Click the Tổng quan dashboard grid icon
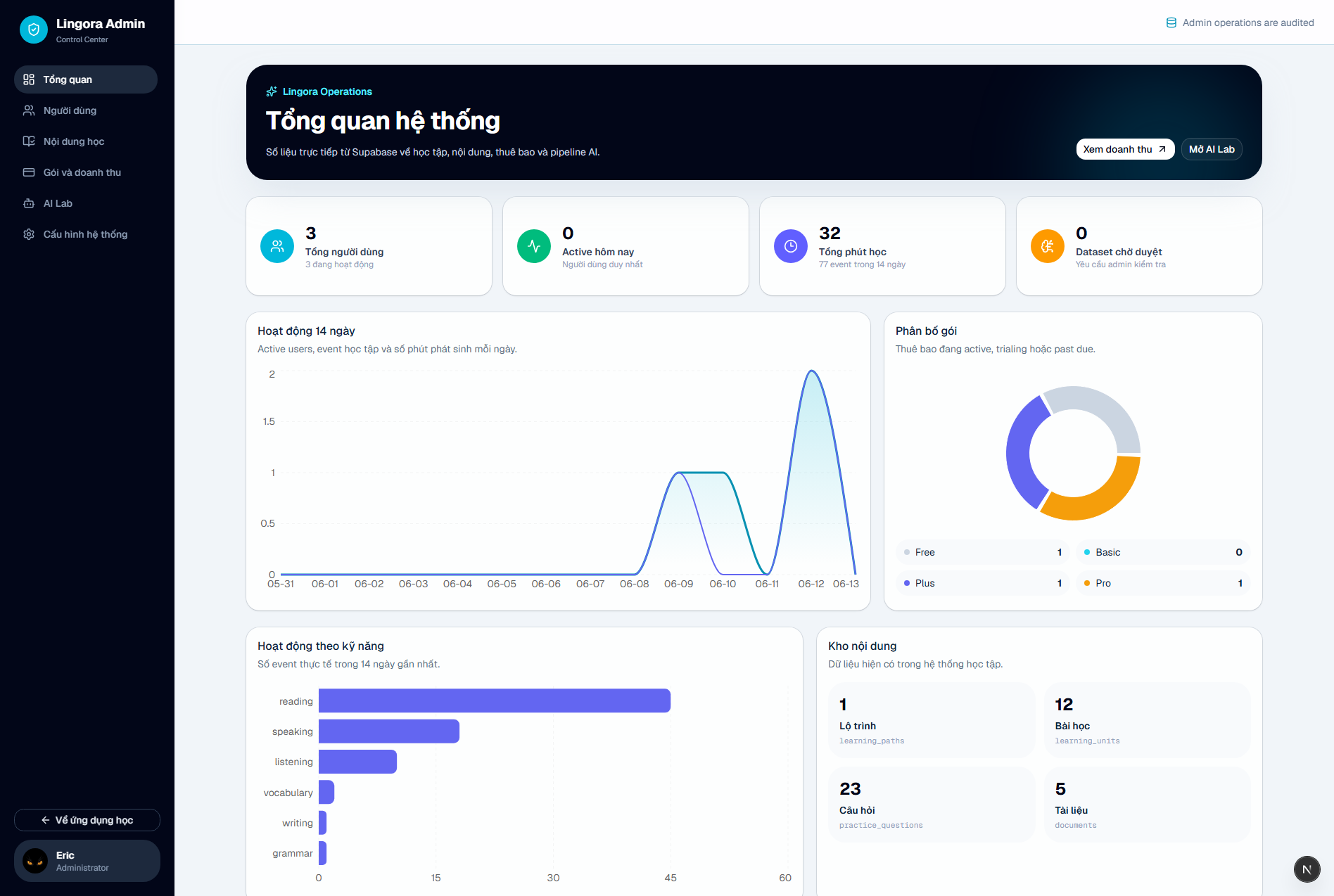1334x896 pixels. coord(29,79)
